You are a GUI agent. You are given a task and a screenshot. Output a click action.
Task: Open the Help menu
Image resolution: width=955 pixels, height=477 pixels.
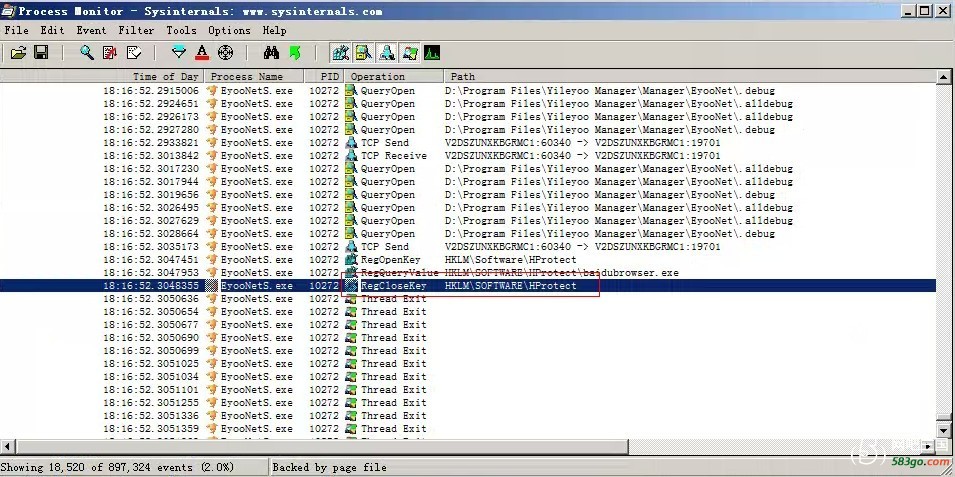pos(275,30)
